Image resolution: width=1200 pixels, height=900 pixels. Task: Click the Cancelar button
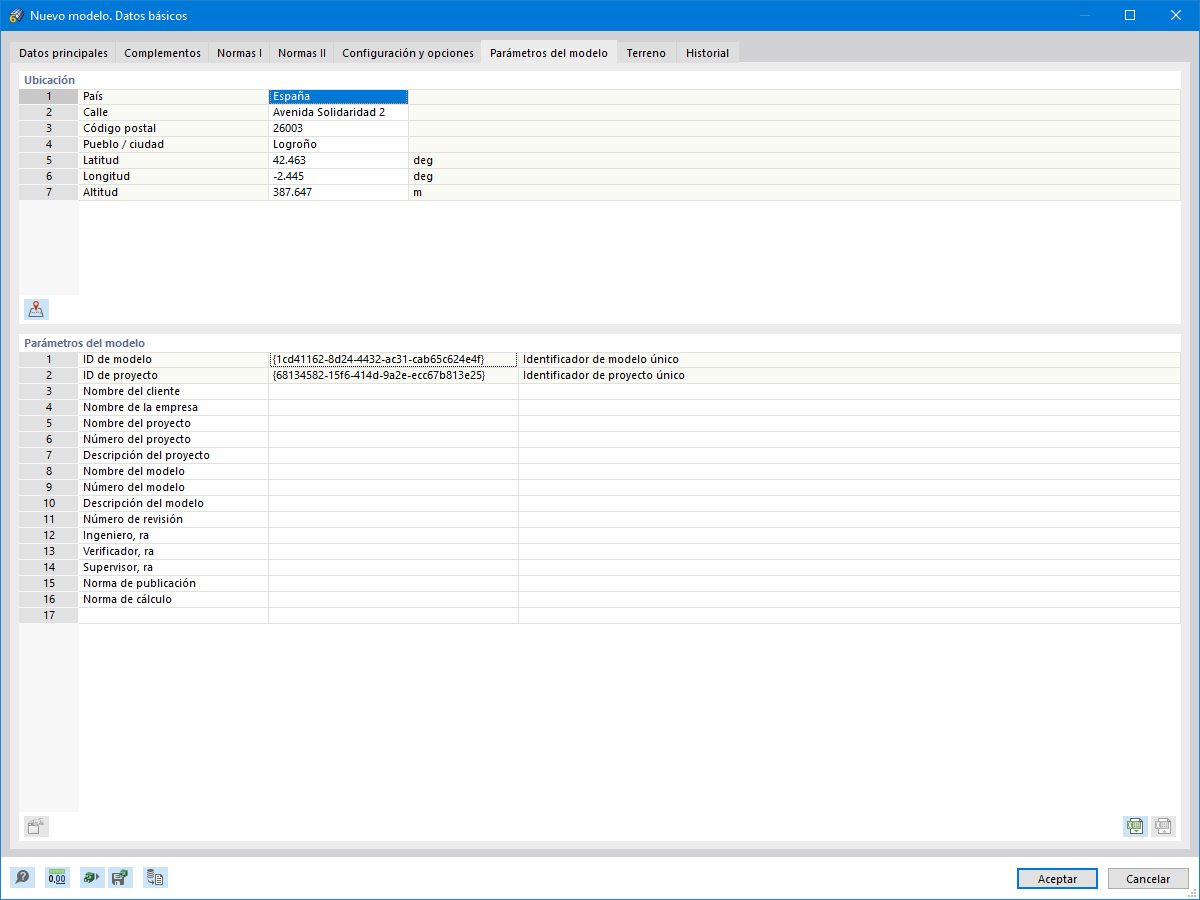point(1148,878)
